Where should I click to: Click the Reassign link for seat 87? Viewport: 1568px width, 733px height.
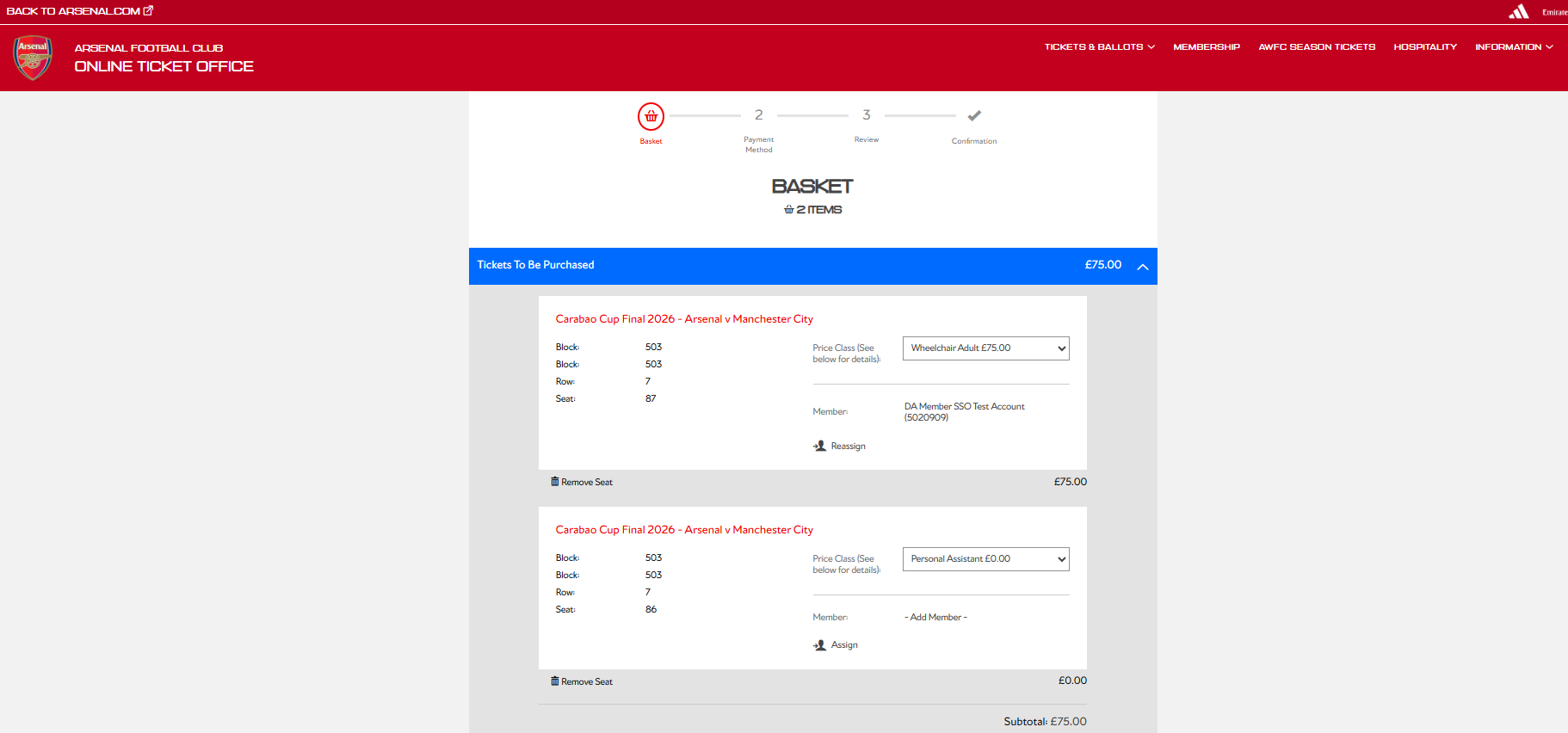pos(848,447)
